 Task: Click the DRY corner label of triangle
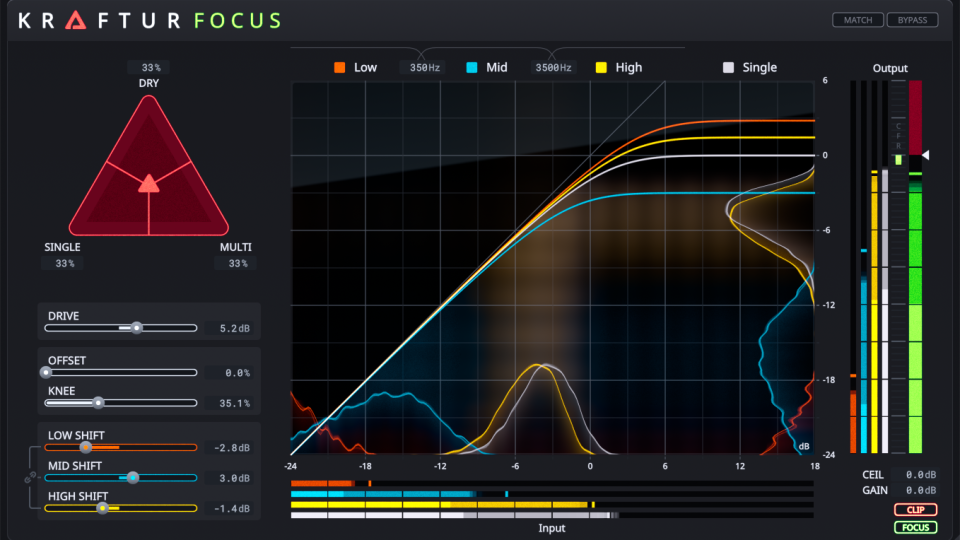(149, 83)
